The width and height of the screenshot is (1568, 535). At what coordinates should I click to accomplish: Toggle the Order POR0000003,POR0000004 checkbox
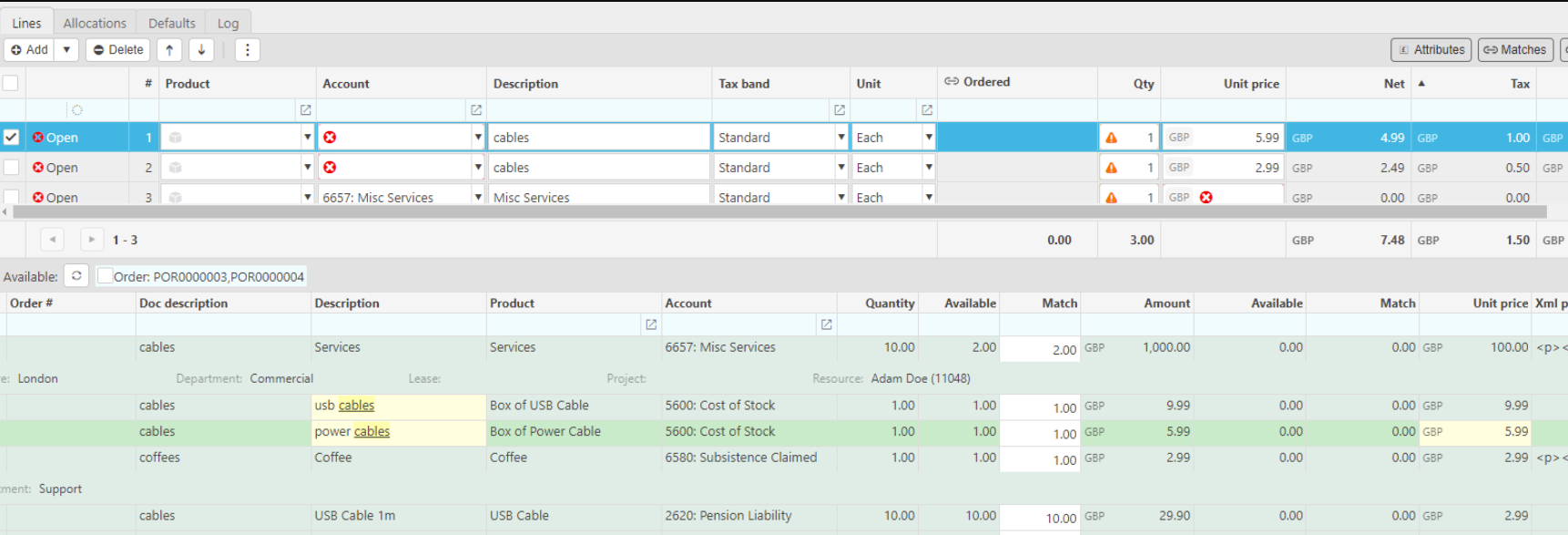(x=105, y=276)
